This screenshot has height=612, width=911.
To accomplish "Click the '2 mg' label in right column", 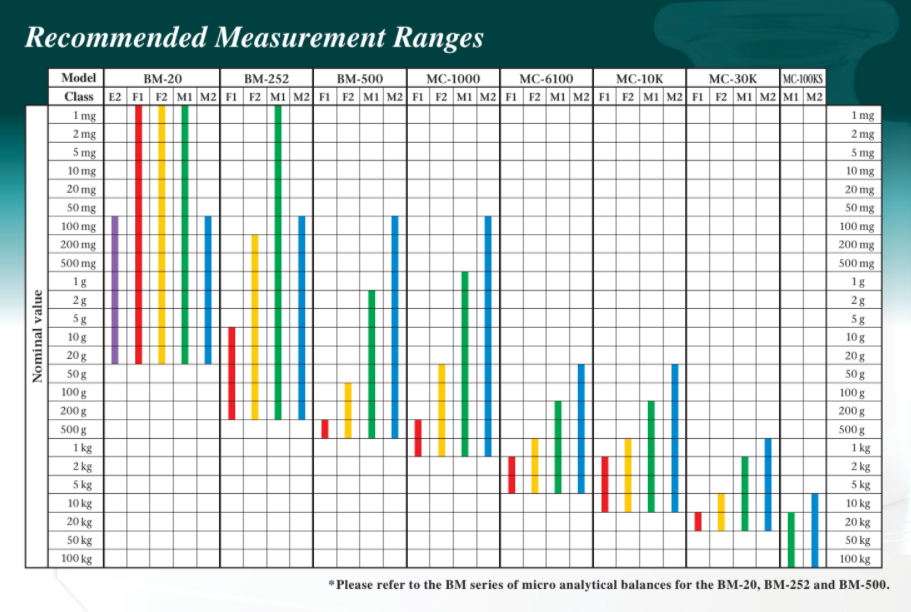I will 863,134.
